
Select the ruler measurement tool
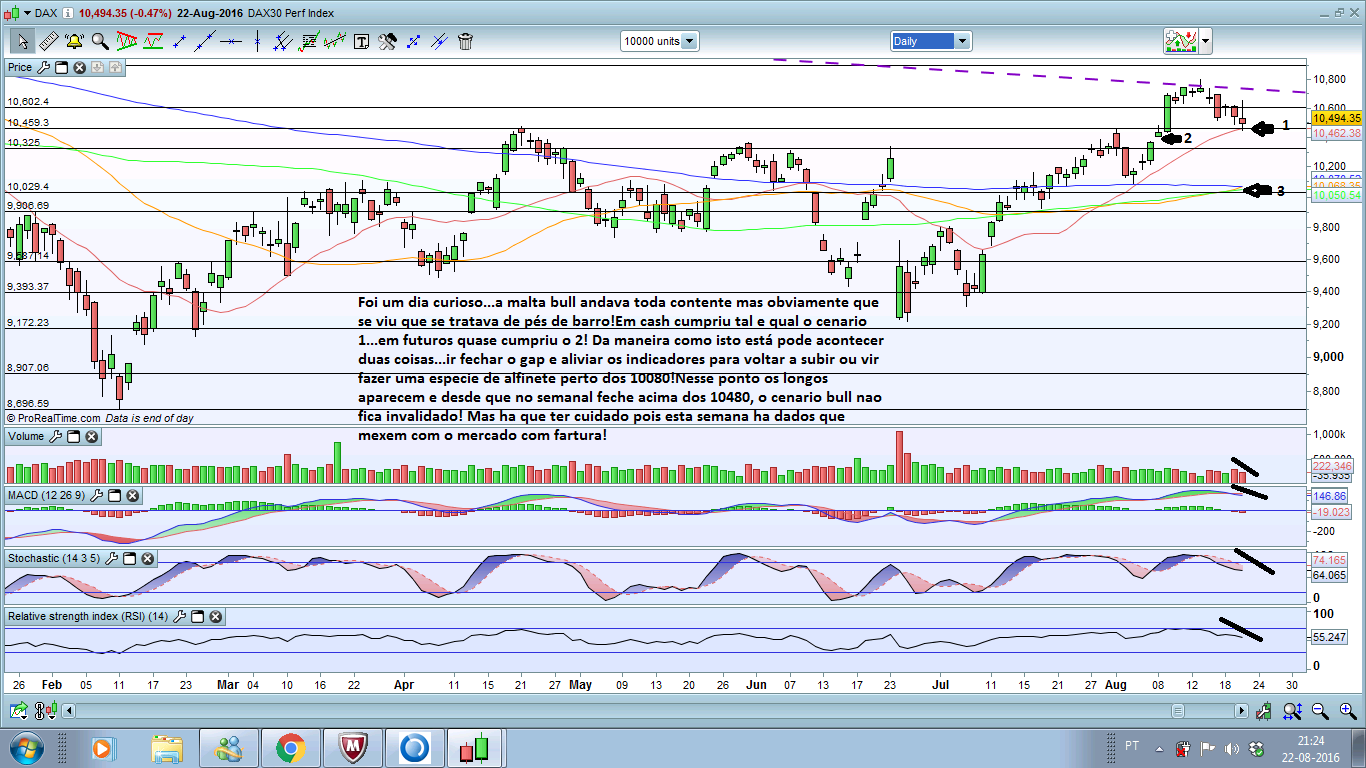pos(49,41)
